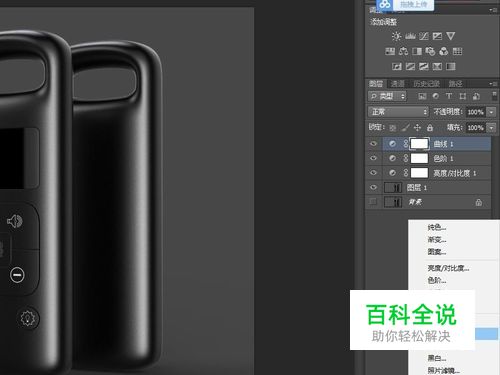The image size is (500, 375).
Task: Hide the 色阶 1 layer
Action: pyautogui.click(x=373, y=158)
